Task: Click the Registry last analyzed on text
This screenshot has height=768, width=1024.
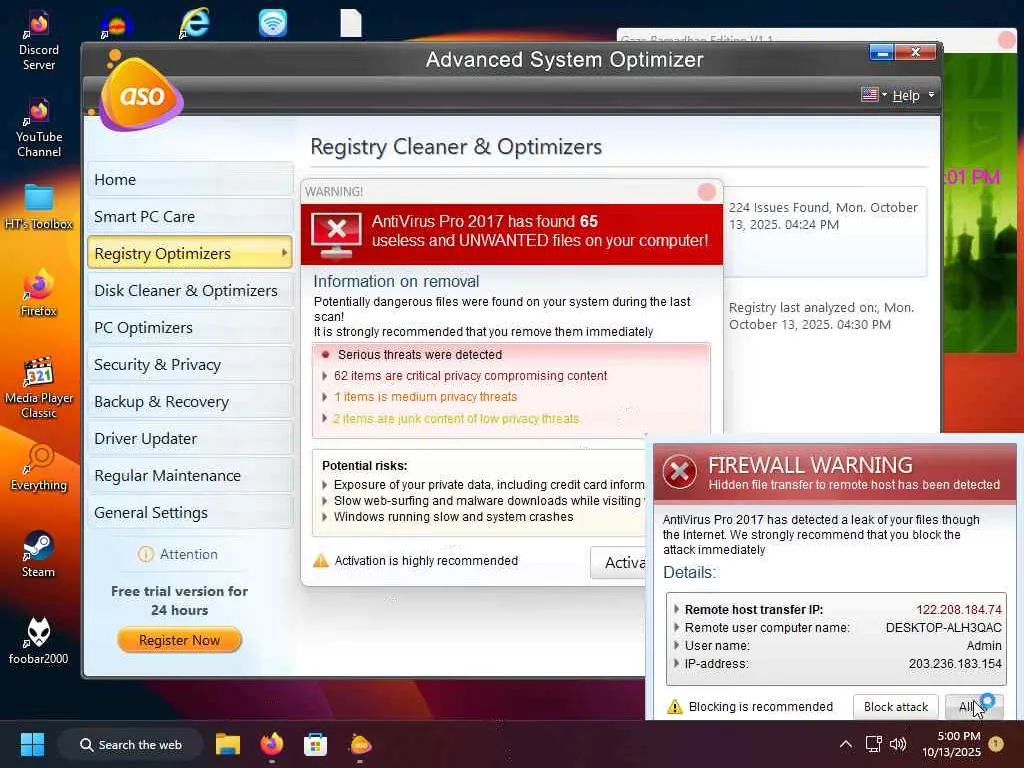Action: (821, 316)
